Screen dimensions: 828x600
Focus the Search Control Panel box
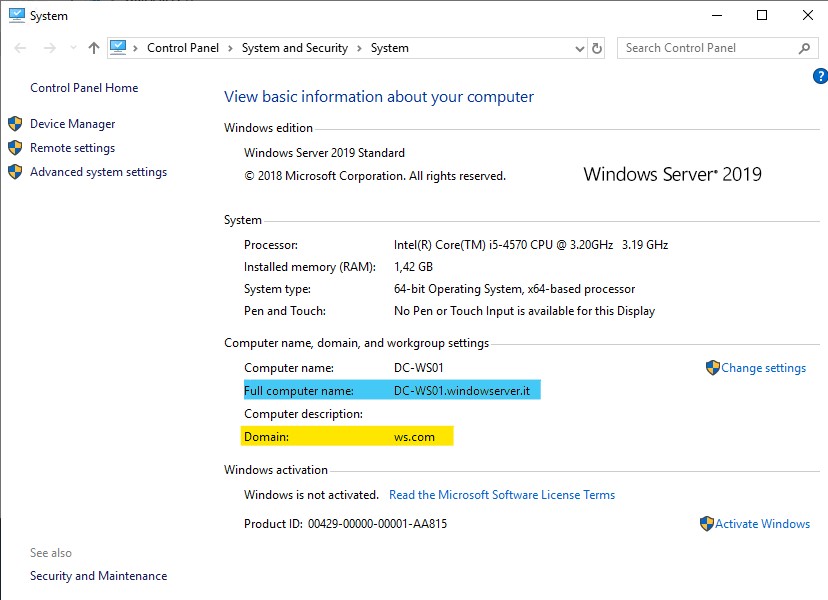[x=718, y=48]
